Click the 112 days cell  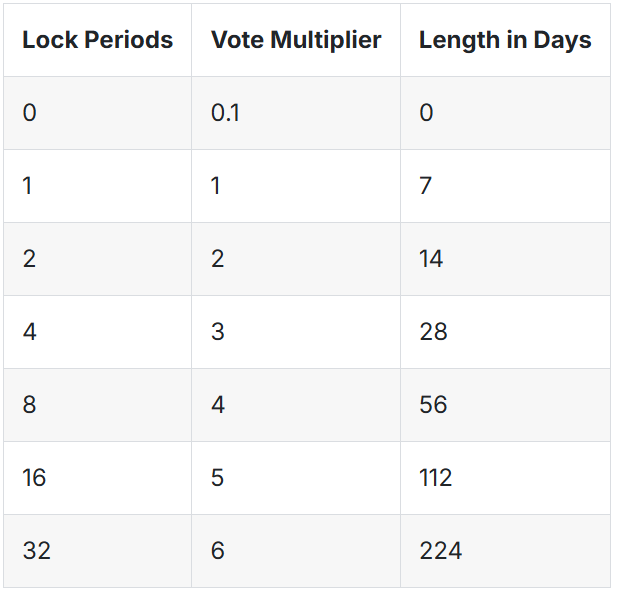point(505,478)
